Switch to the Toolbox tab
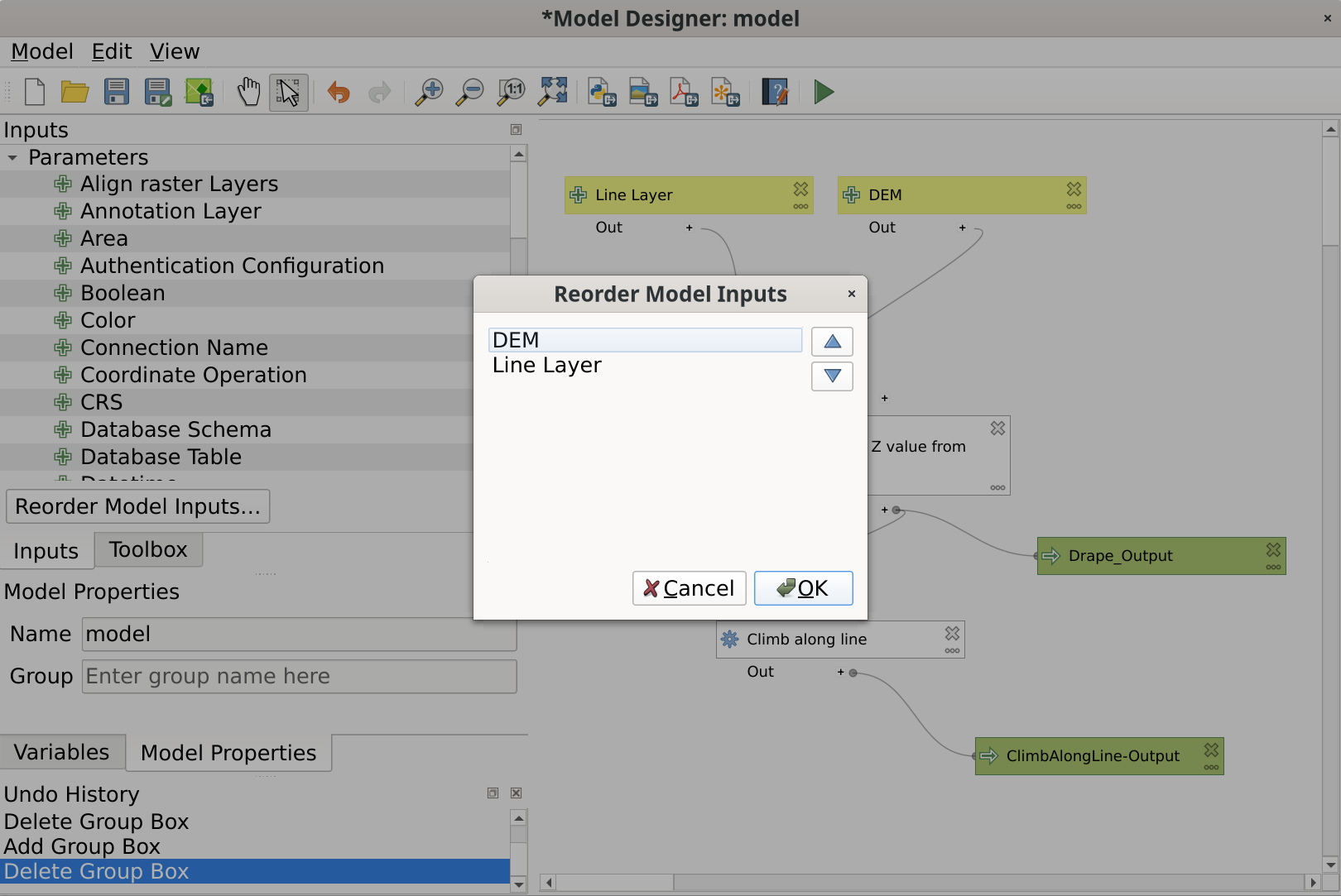1341x896 pixels. point(148,550)
